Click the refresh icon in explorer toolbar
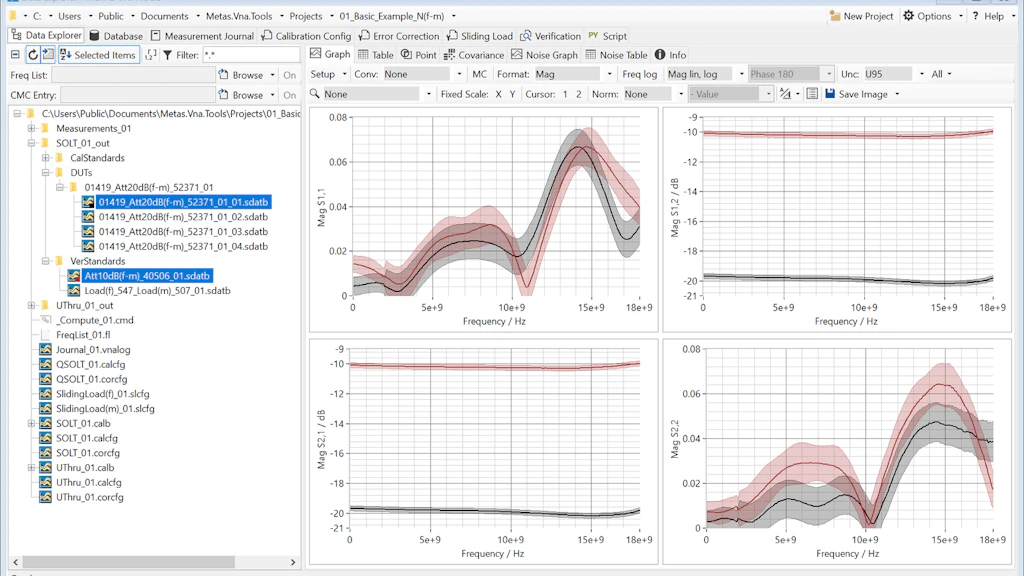The image size is (1024, 576). 33,55
